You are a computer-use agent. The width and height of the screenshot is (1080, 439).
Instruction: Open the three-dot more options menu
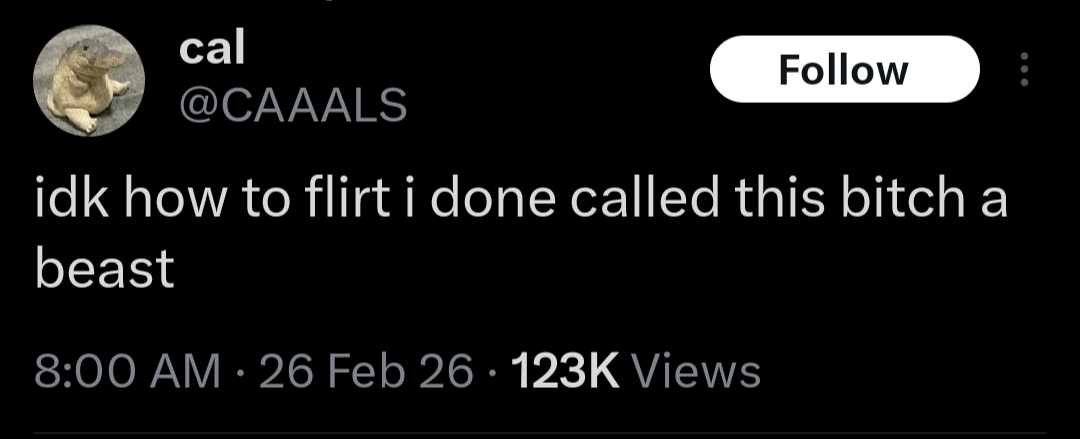pos(1022,70)
